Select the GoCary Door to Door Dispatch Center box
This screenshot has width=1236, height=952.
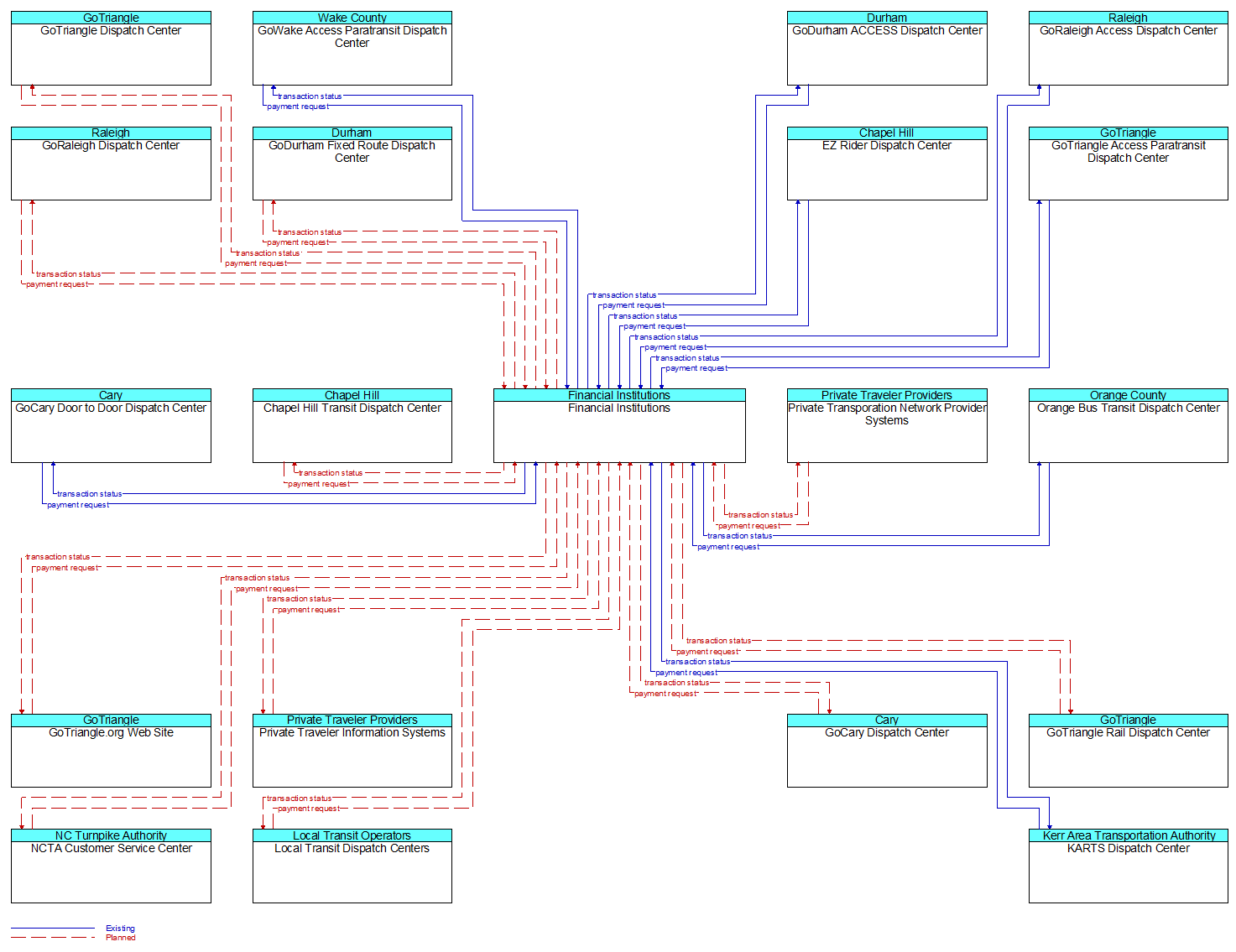tap(111, 425)
